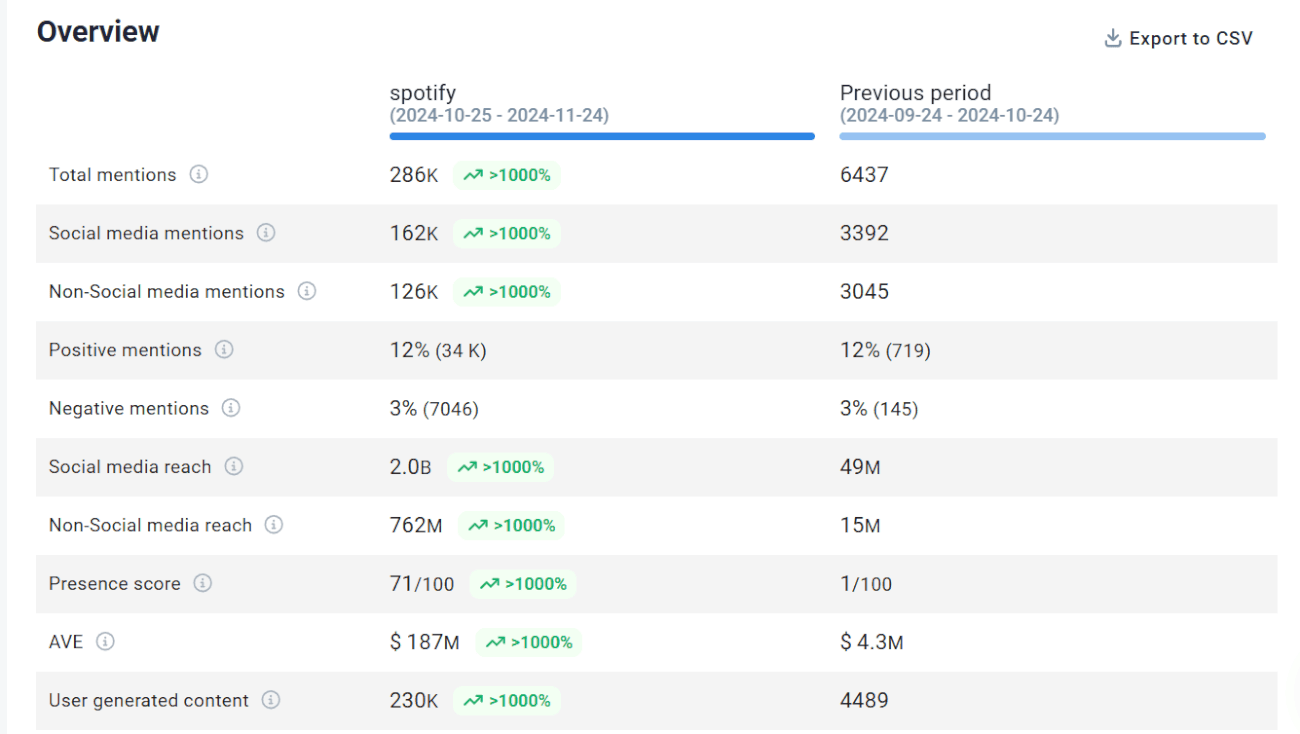This screenshot has height=734, width=1300.
Task: Click the AVE >1000% trend indicator
Action: (529, 642)
